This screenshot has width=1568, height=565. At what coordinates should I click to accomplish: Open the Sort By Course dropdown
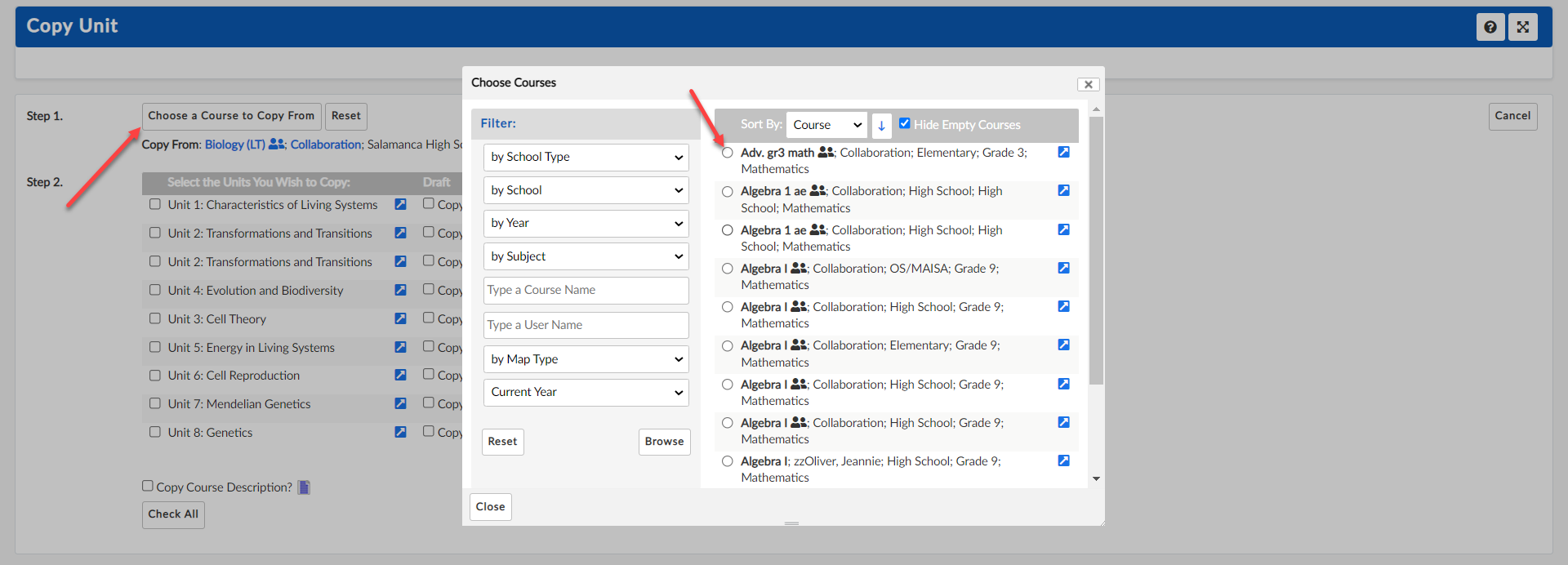coord(826,125)
